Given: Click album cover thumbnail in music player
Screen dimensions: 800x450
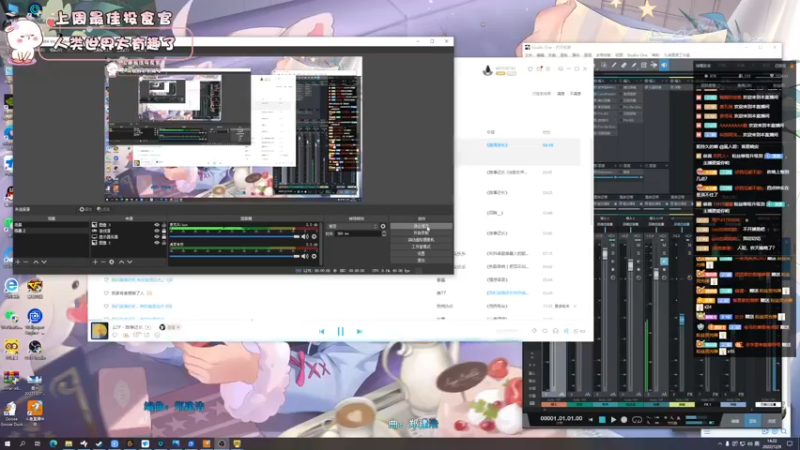Looking at the screenshot, I should tap(99, 331).
